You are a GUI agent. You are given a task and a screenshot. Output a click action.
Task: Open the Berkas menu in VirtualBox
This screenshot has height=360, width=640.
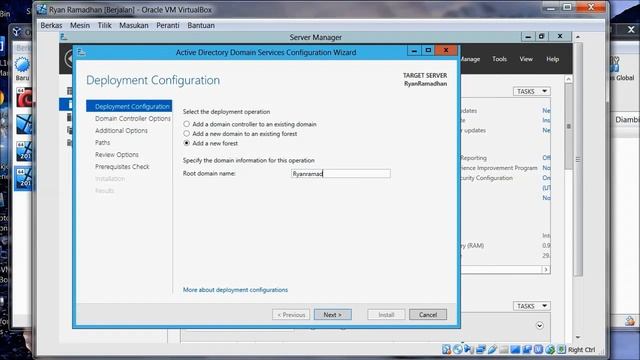click(51, 25)
